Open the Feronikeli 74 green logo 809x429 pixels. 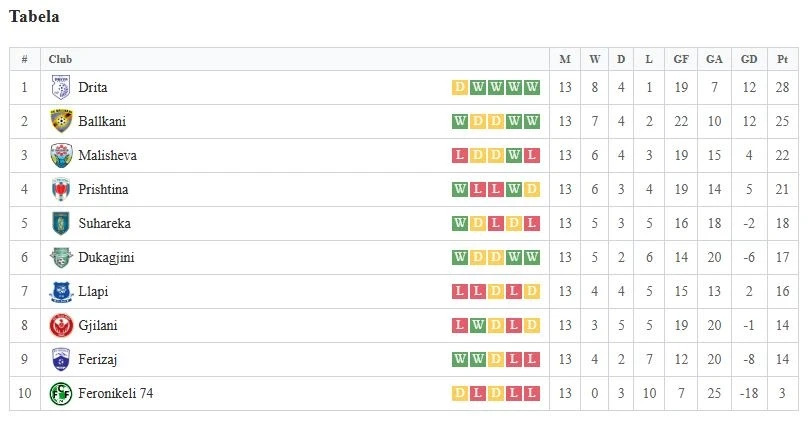61,393
